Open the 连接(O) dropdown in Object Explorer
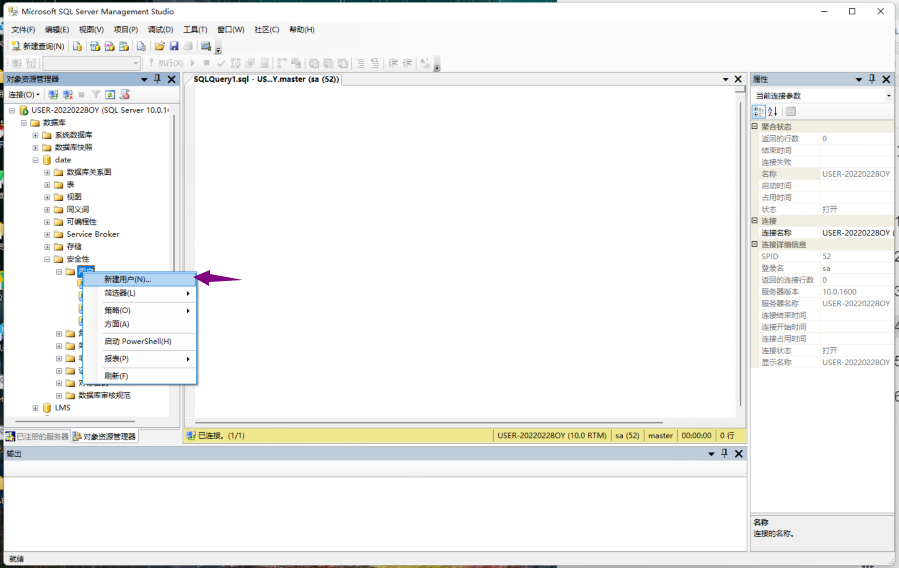The image size is (899, 568). click(24, 95)
